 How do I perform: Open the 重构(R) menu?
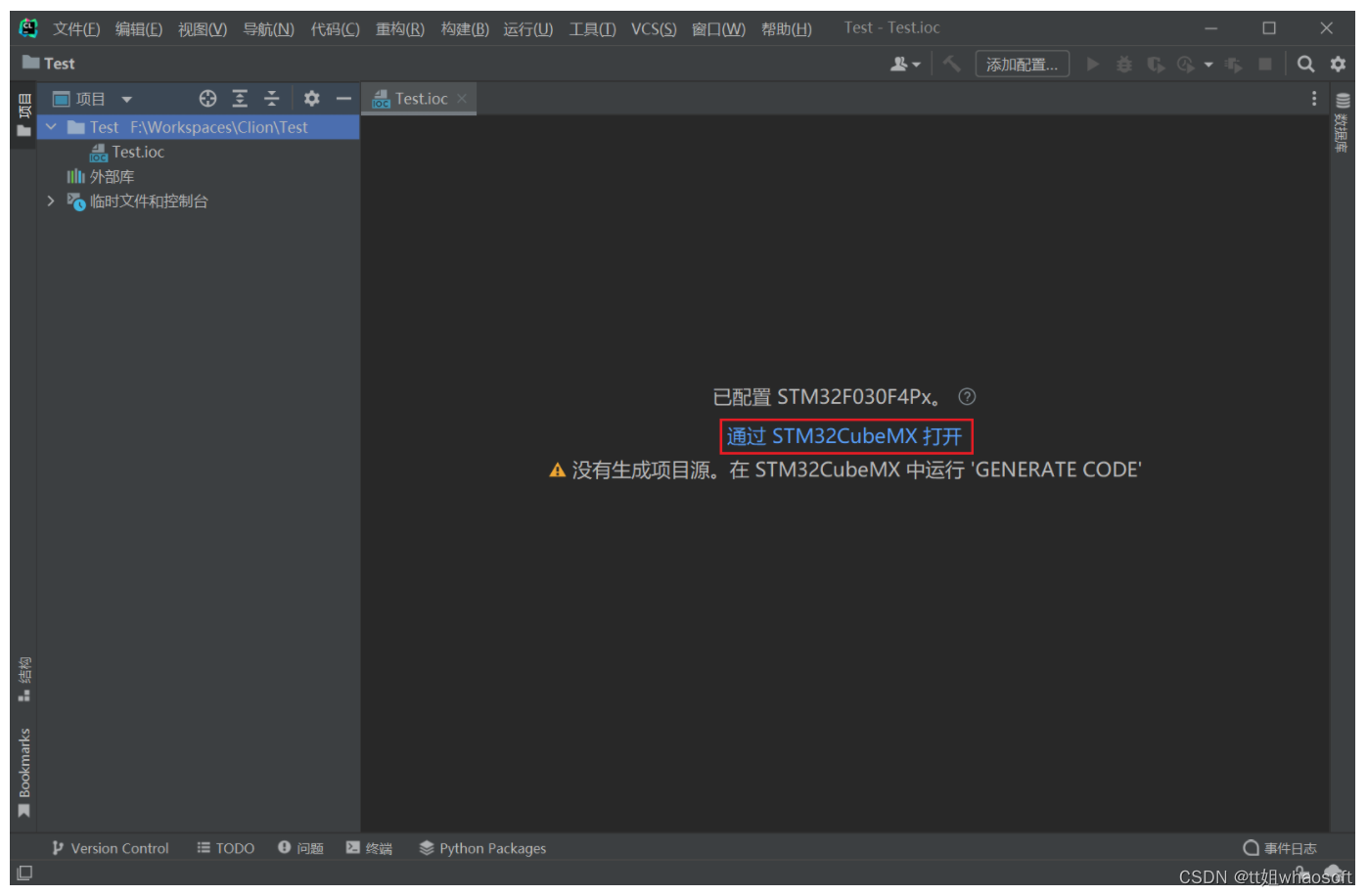400,29
